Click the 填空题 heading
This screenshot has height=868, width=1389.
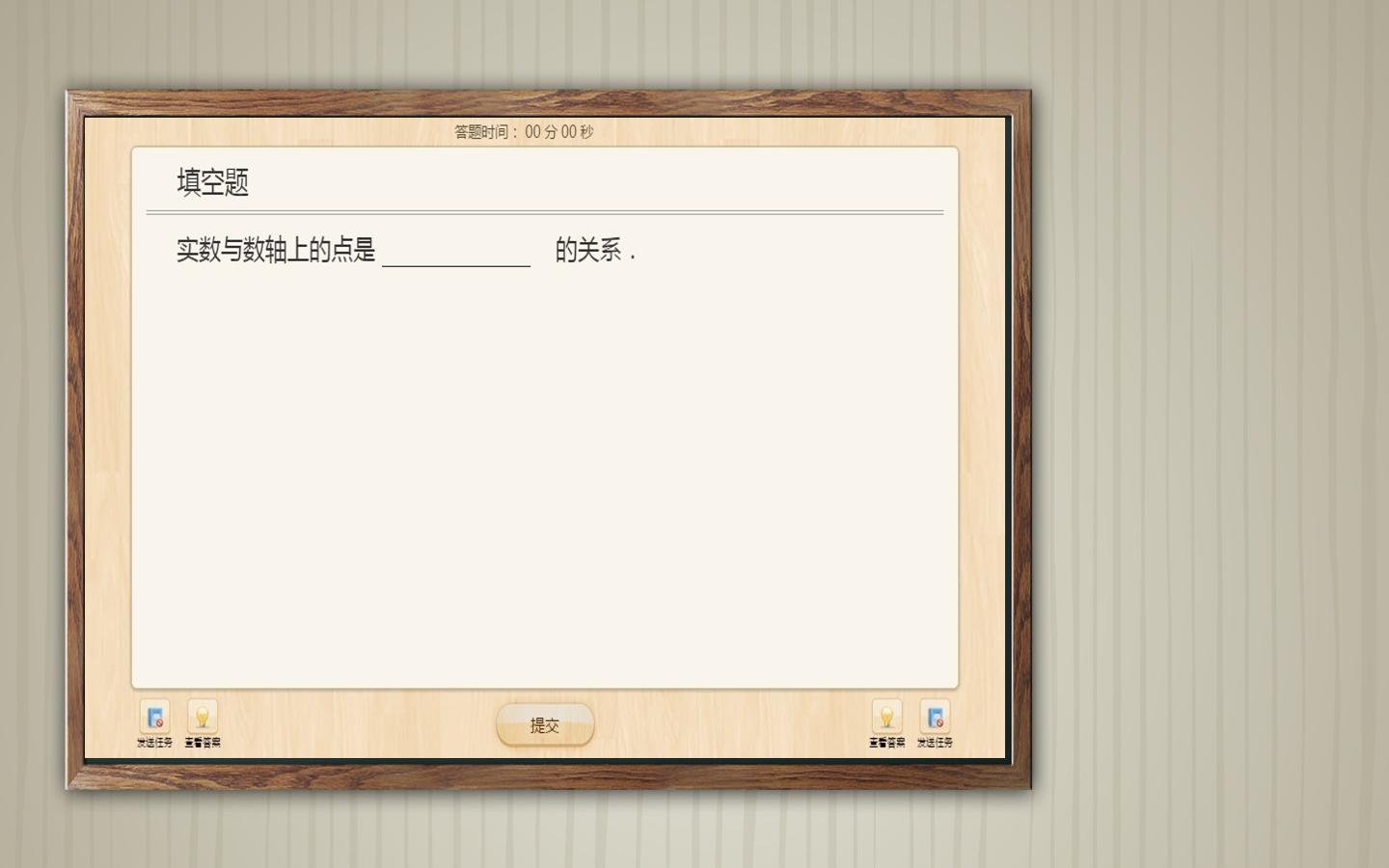213,182
